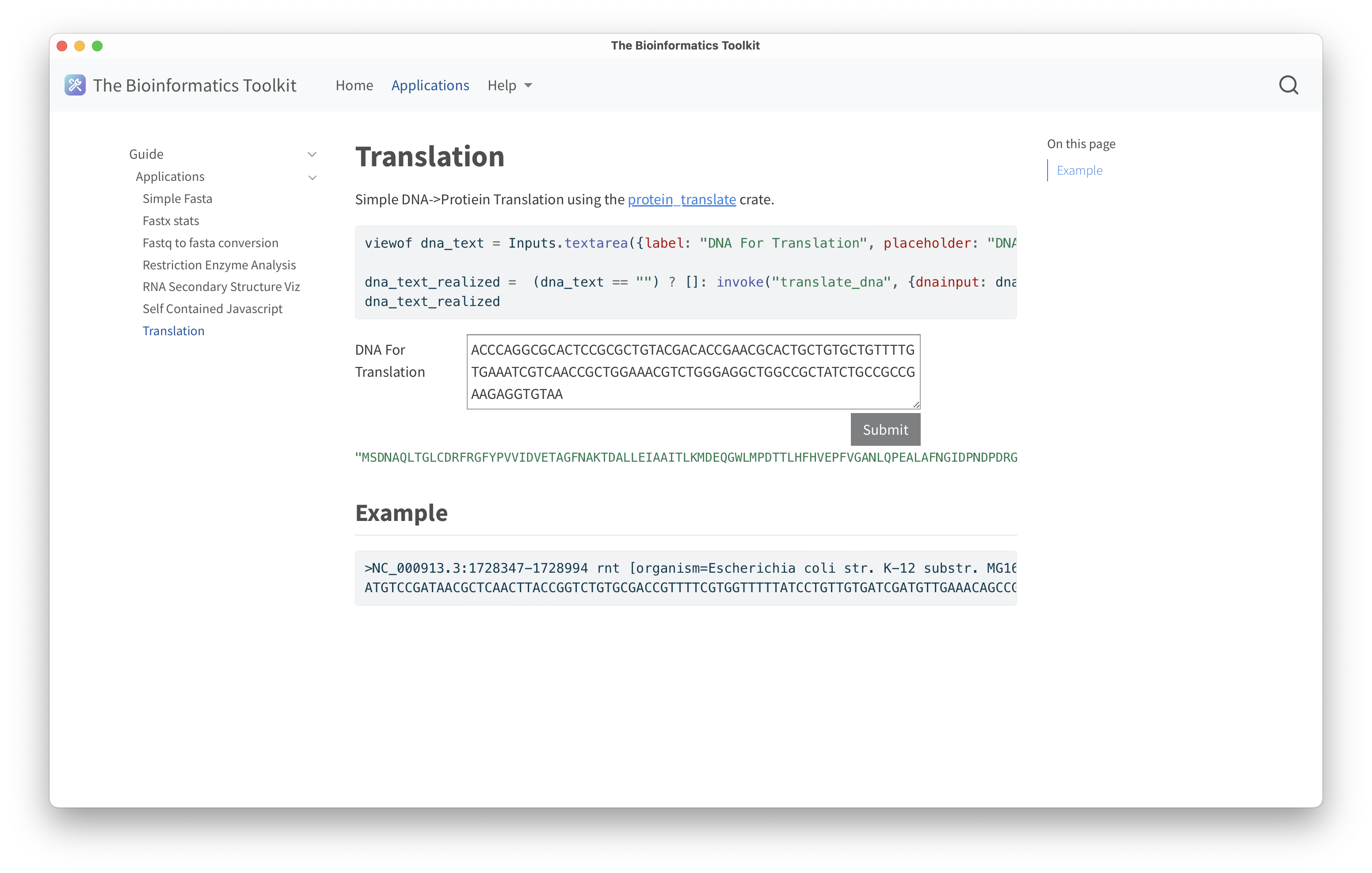Collapse the Guide sidebar section chevron
The width and height of the screenshot is (1372, 873).
coord(312,154)
